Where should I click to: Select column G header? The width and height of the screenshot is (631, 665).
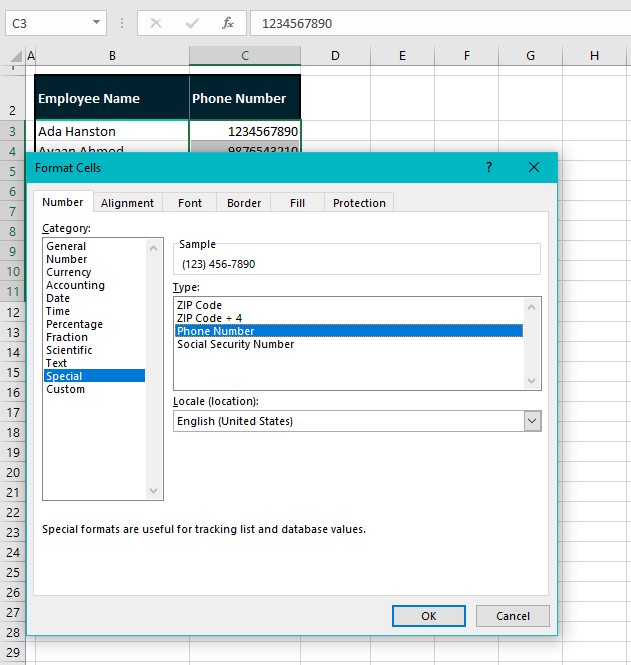[530, 56]
